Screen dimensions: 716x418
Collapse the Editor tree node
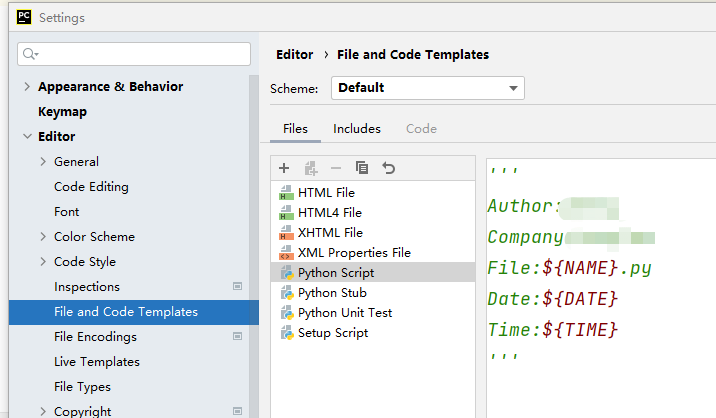(27, 137)
